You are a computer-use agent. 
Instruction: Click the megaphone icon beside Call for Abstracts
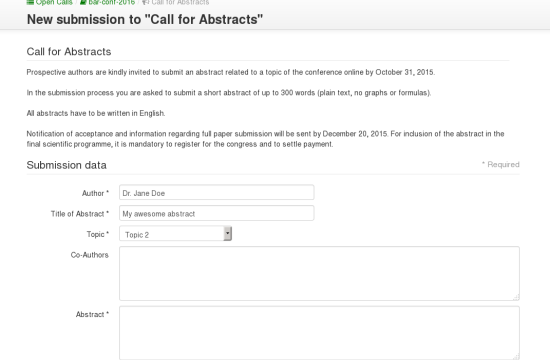(146, 2)
